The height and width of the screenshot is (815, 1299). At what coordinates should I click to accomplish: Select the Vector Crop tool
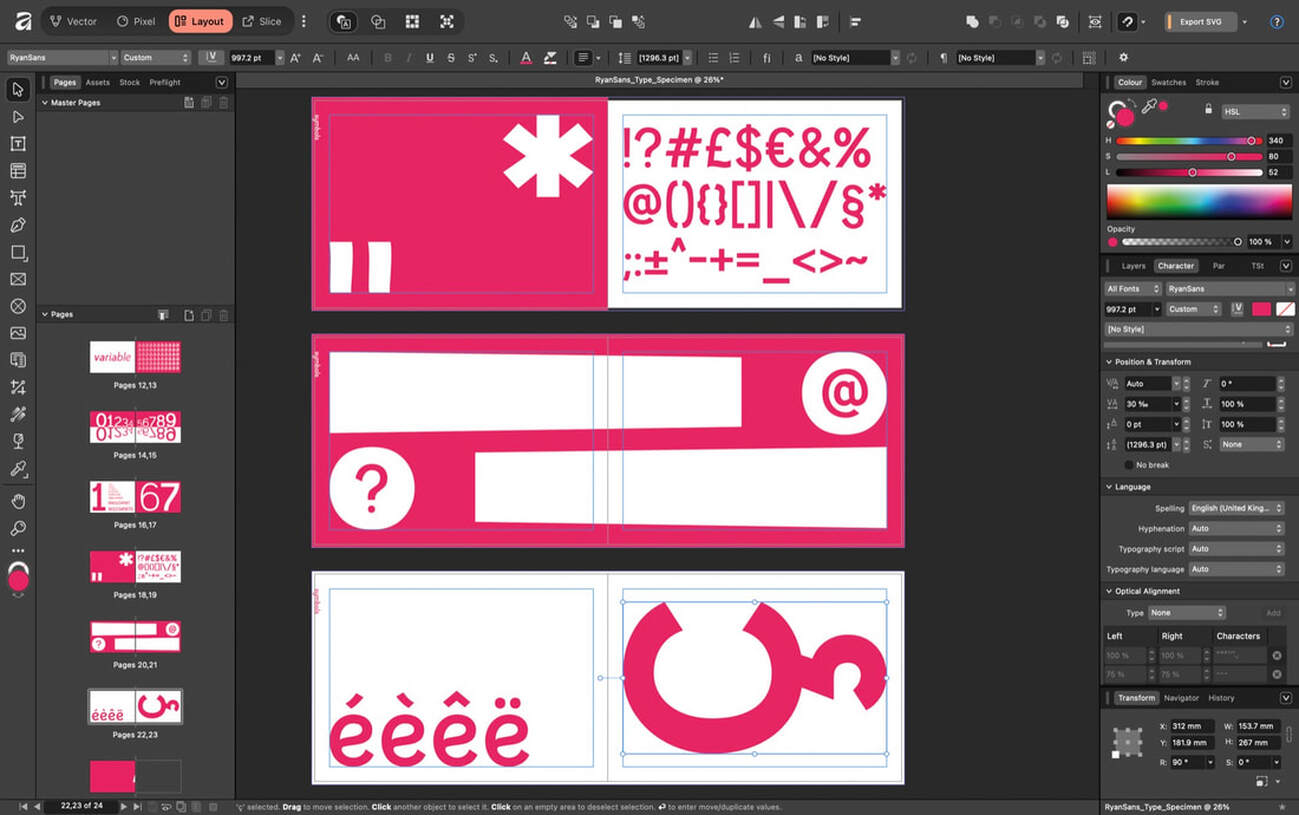(18, 387)
